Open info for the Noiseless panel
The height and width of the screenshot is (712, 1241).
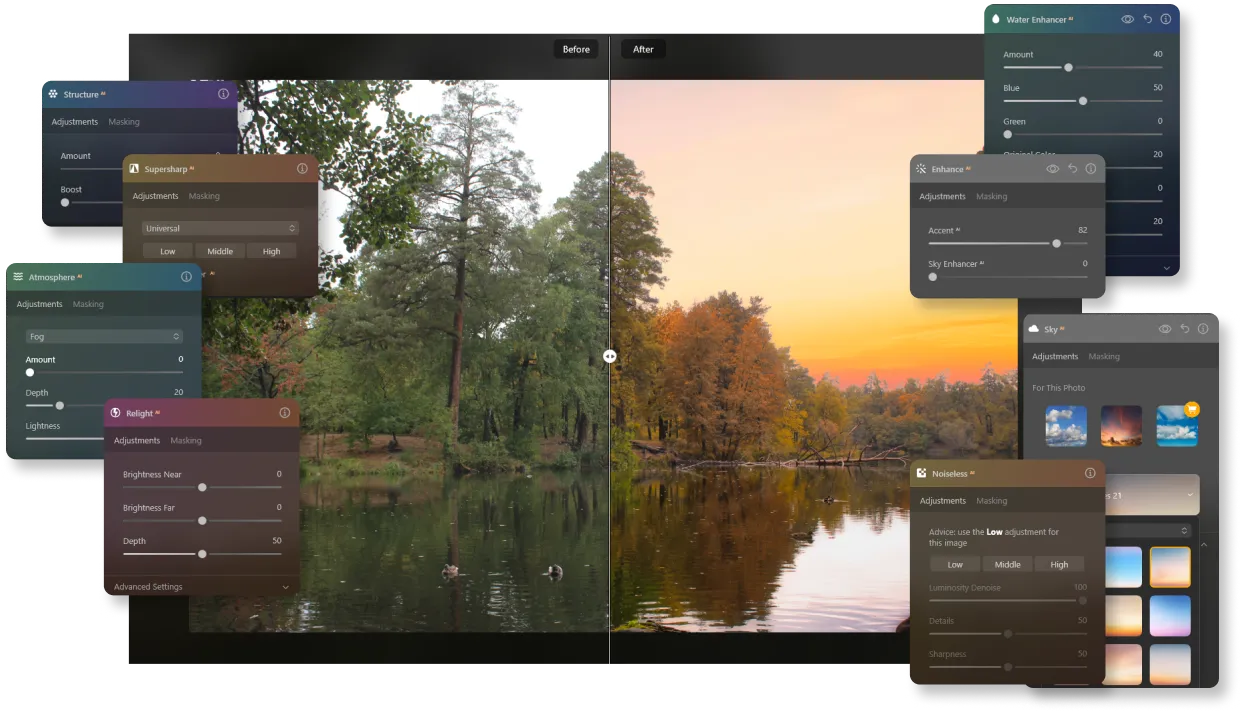point(1090,473)
